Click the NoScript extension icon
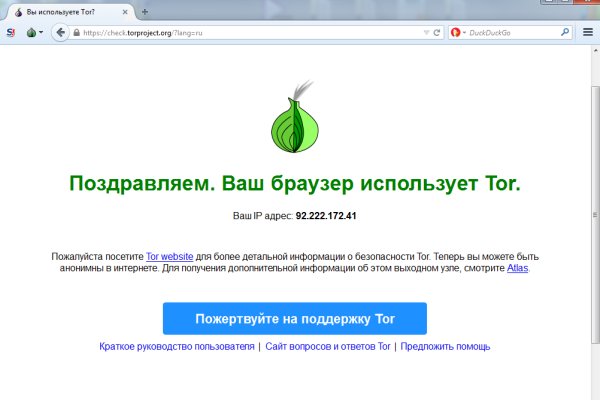Viewport: 600px width, 400px height. click(11, 32)
